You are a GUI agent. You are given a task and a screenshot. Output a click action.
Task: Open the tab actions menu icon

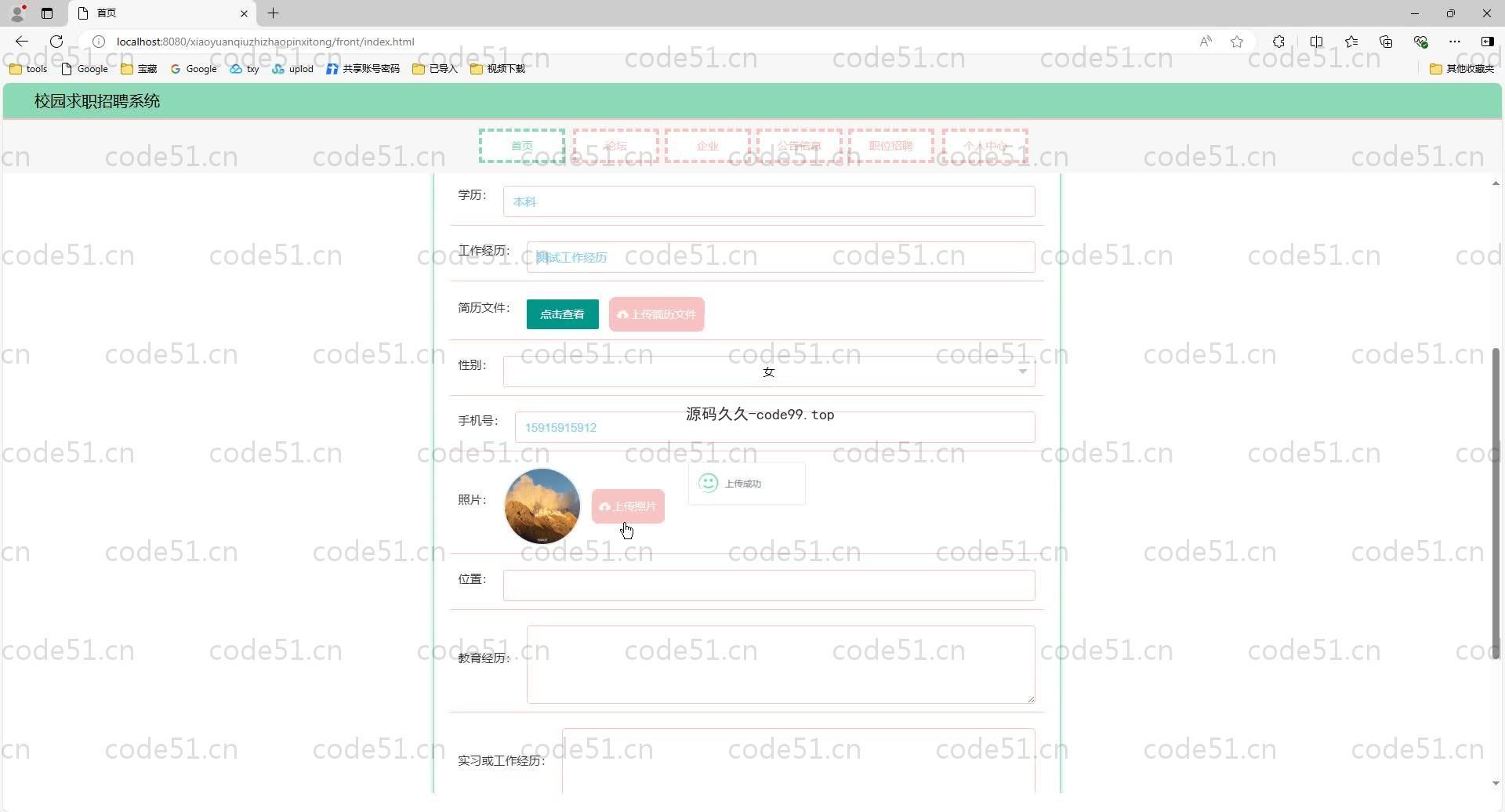pos(47,13)
